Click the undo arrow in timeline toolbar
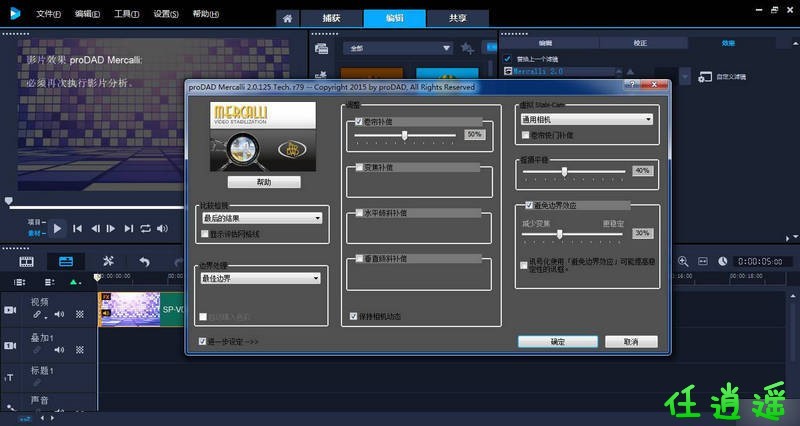Viewport: 800px width, 426px height. [145, 262]
